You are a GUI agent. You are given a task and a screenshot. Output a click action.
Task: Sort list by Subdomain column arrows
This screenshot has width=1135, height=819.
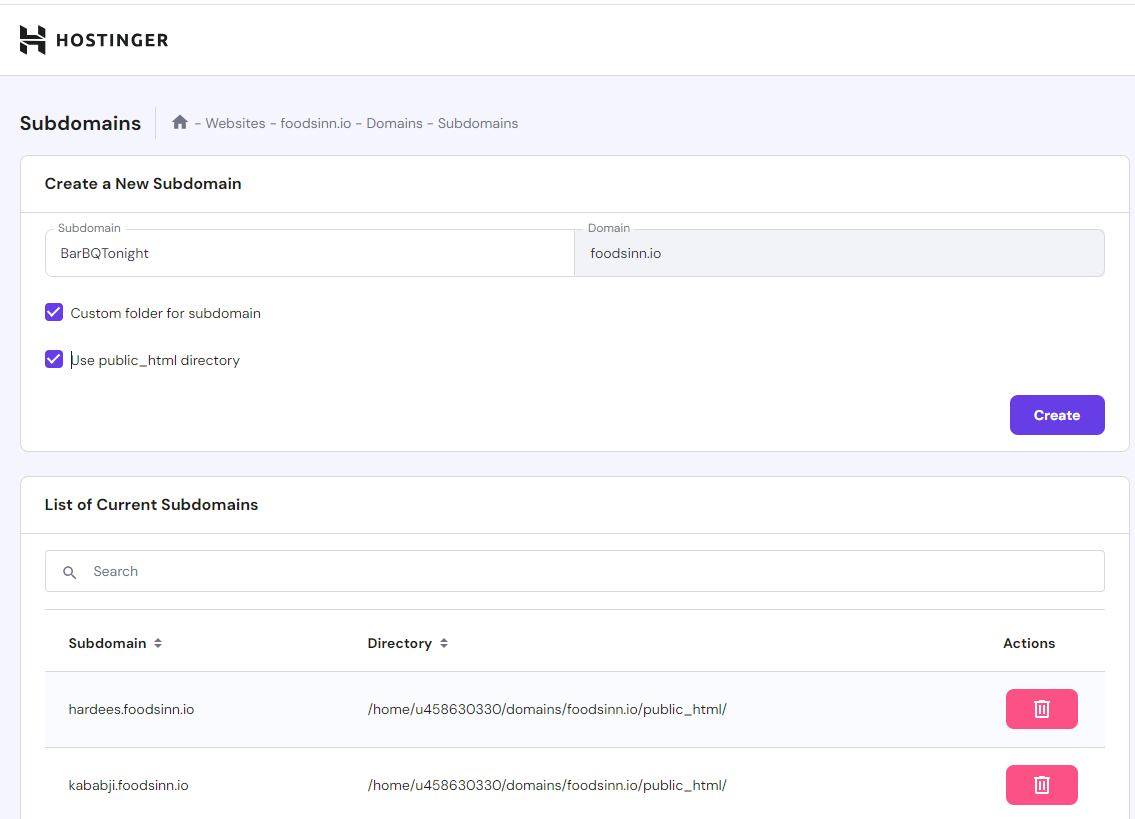click(x=158, y=644)
